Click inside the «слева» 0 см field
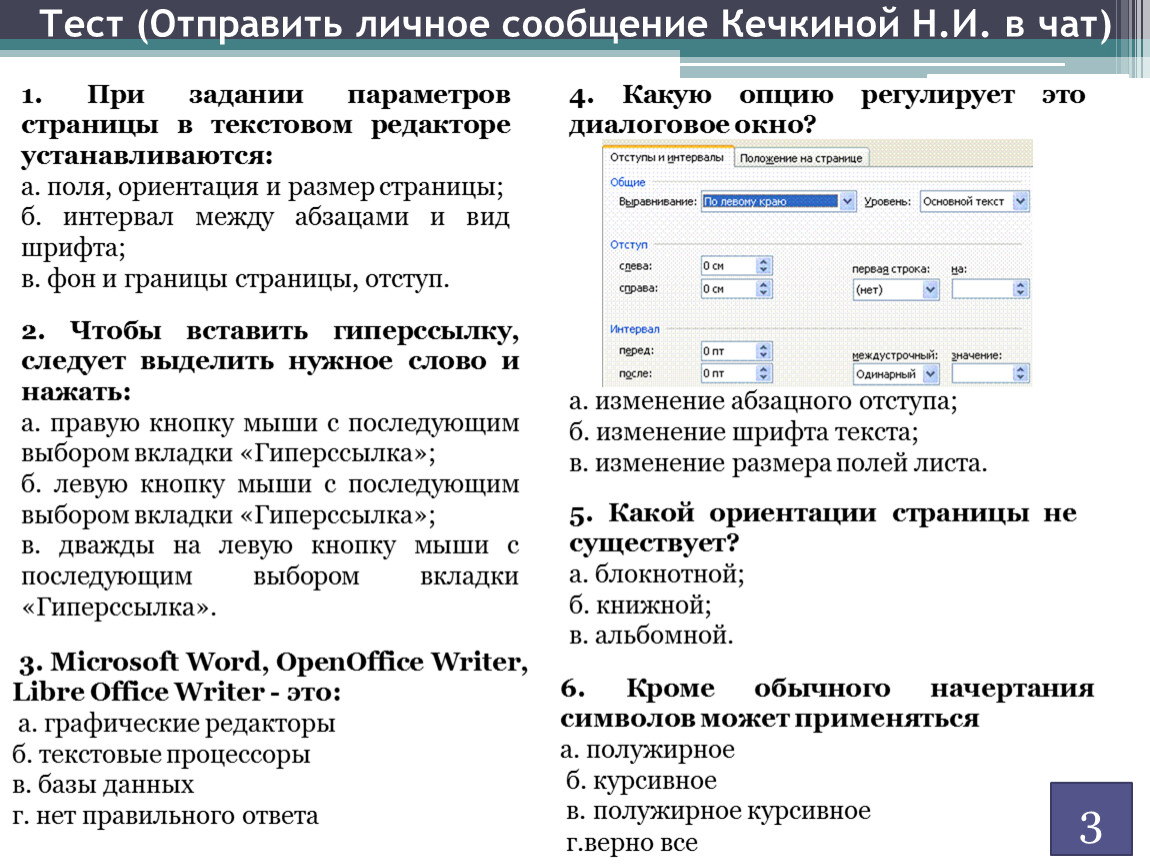 point(727,266)
